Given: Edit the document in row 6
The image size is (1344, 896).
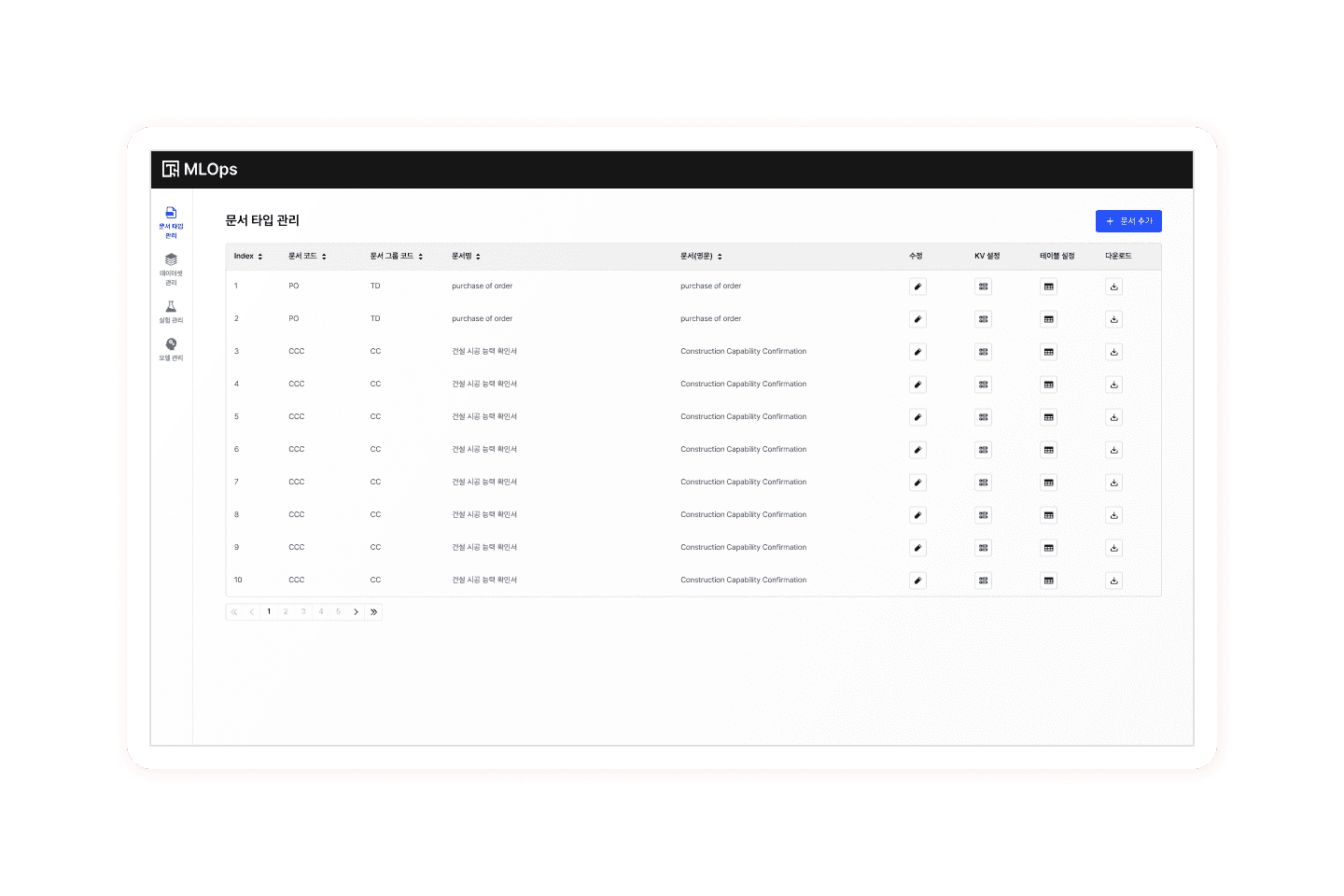Looking at the screenshot, I should (x=918, y=450).
